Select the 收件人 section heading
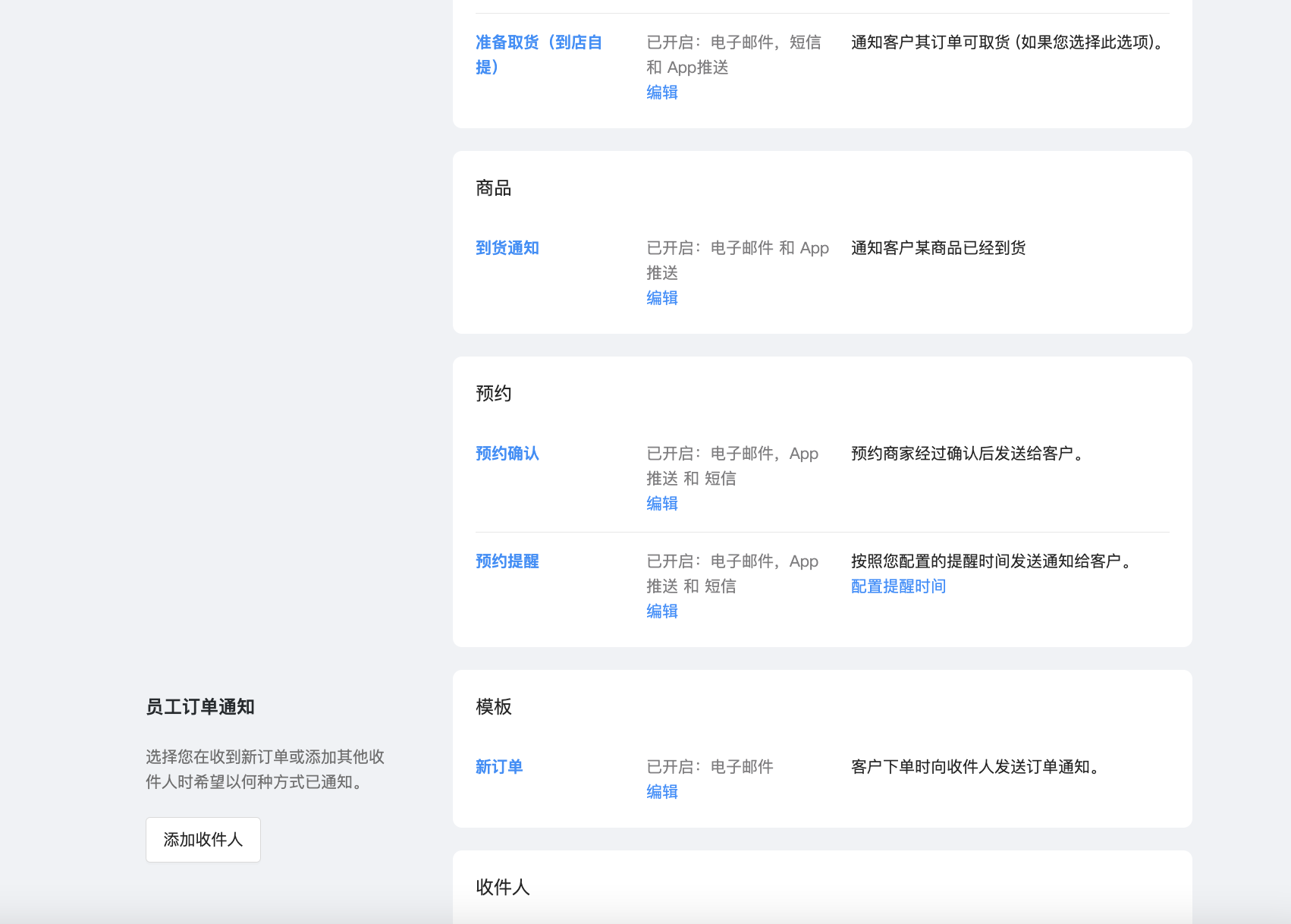 [x=503, y=888]
